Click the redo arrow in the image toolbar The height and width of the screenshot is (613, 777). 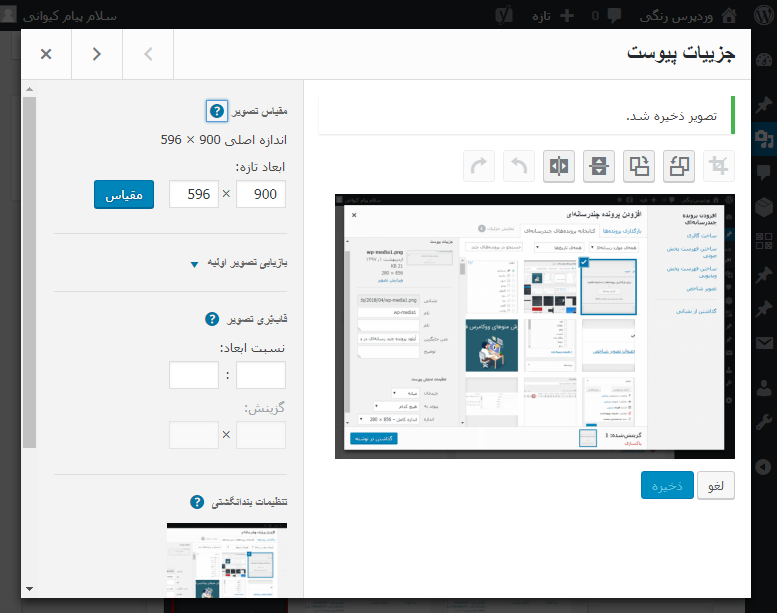point(481,166)
